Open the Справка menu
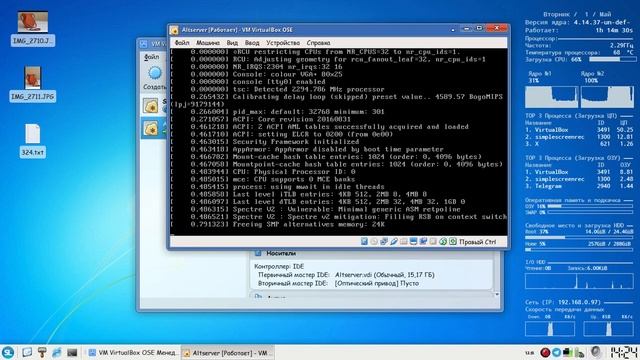The width and height of the screenshot is (640, 360). point(318,42)
